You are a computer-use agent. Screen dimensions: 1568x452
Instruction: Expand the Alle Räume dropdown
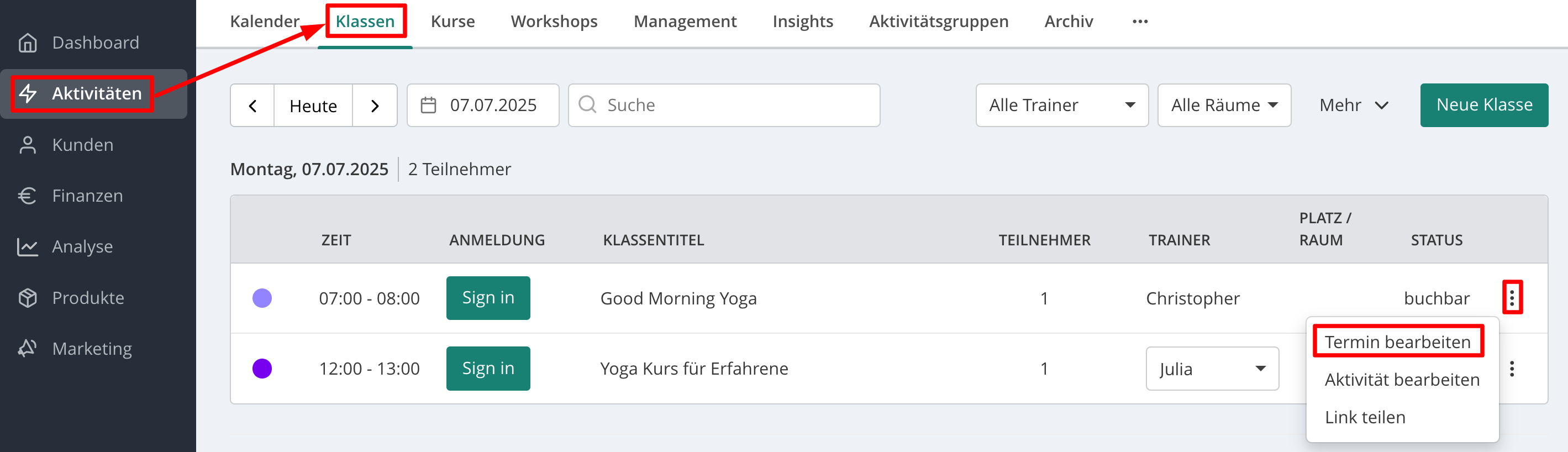pyautogui.click(x=1224, y=106)
